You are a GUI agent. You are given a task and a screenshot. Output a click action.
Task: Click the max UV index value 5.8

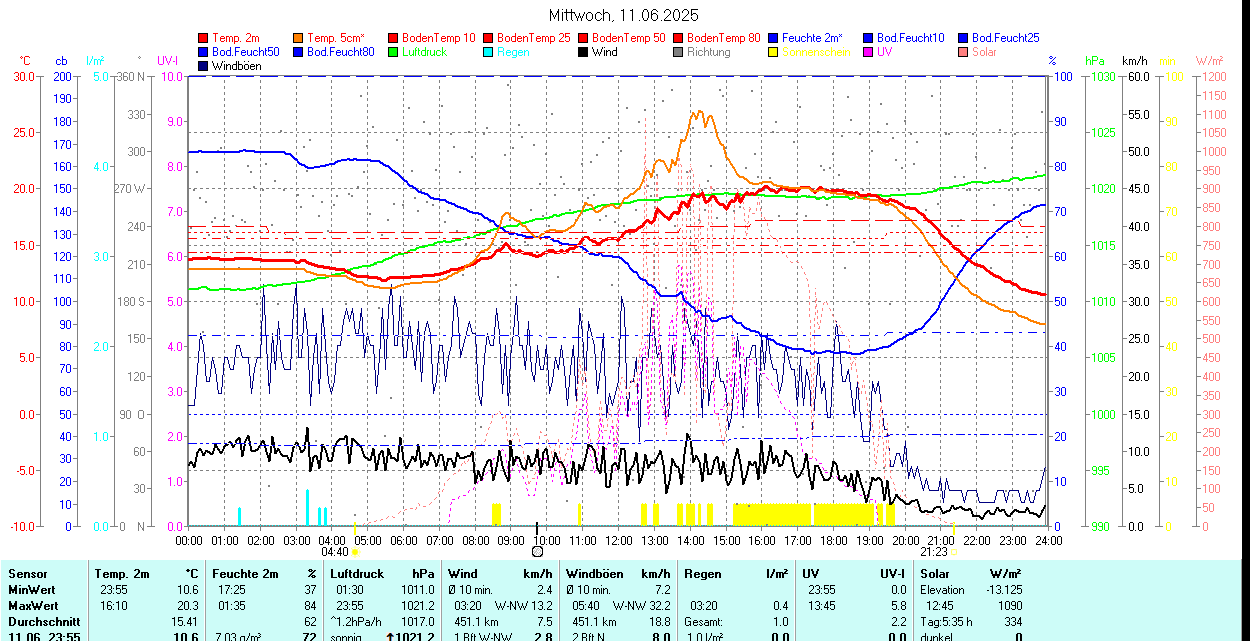(897, 606)
